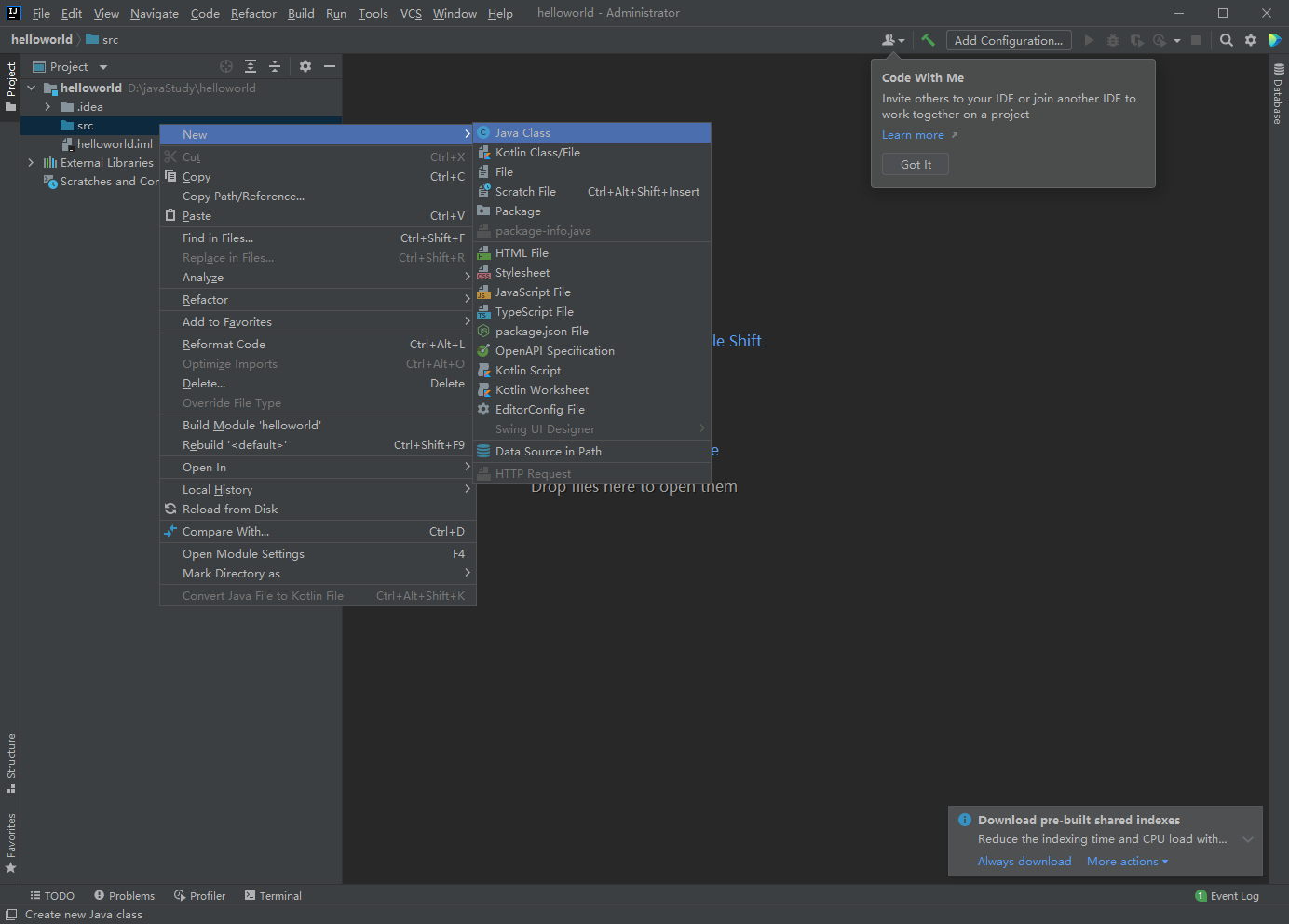Open the More actions dropdown
The image size is (1289, 924).
1127,862
